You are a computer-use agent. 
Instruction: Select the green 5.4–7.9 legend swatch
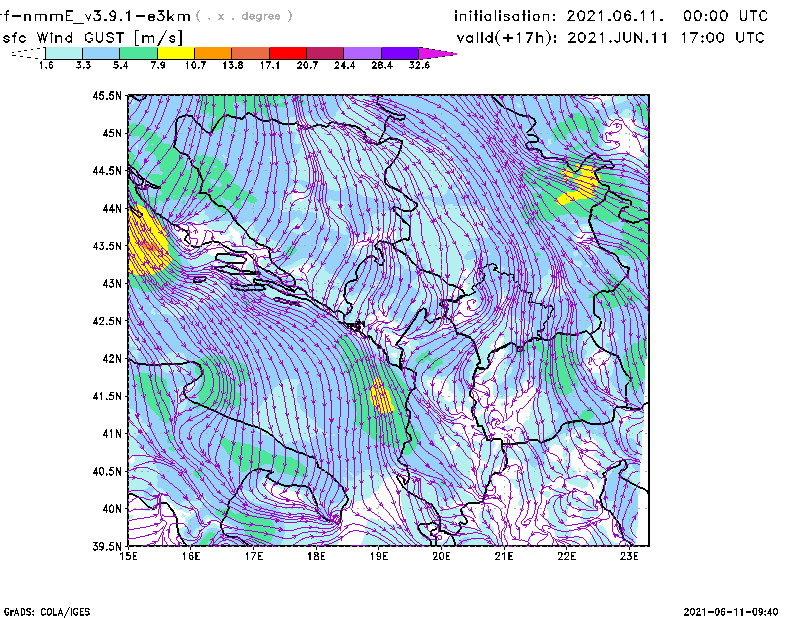pyautogui.click(x=138, y=53)
